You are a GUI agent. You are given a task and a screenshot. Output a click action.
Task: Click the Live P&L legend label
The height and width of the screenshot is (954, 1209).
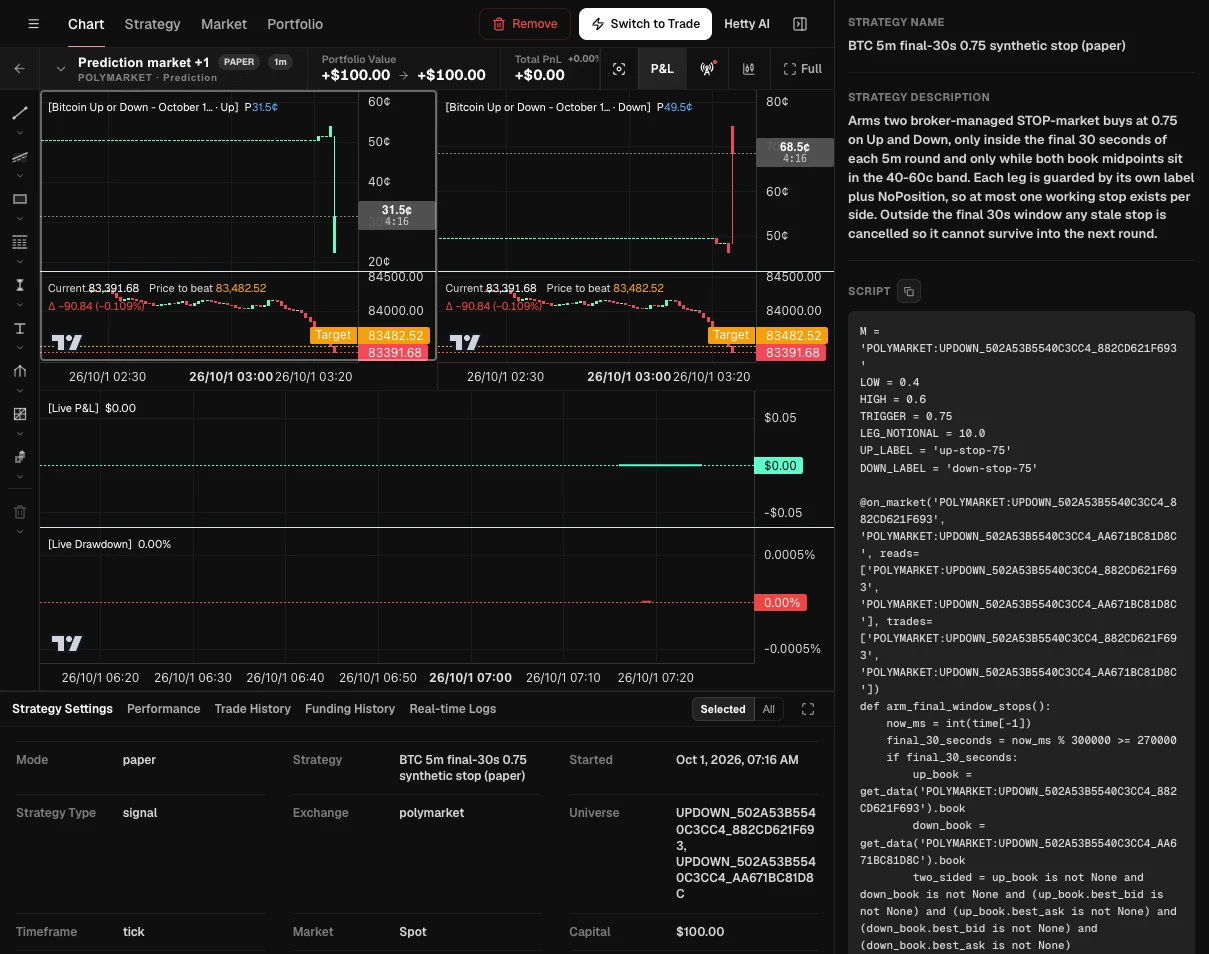(73, 408)
